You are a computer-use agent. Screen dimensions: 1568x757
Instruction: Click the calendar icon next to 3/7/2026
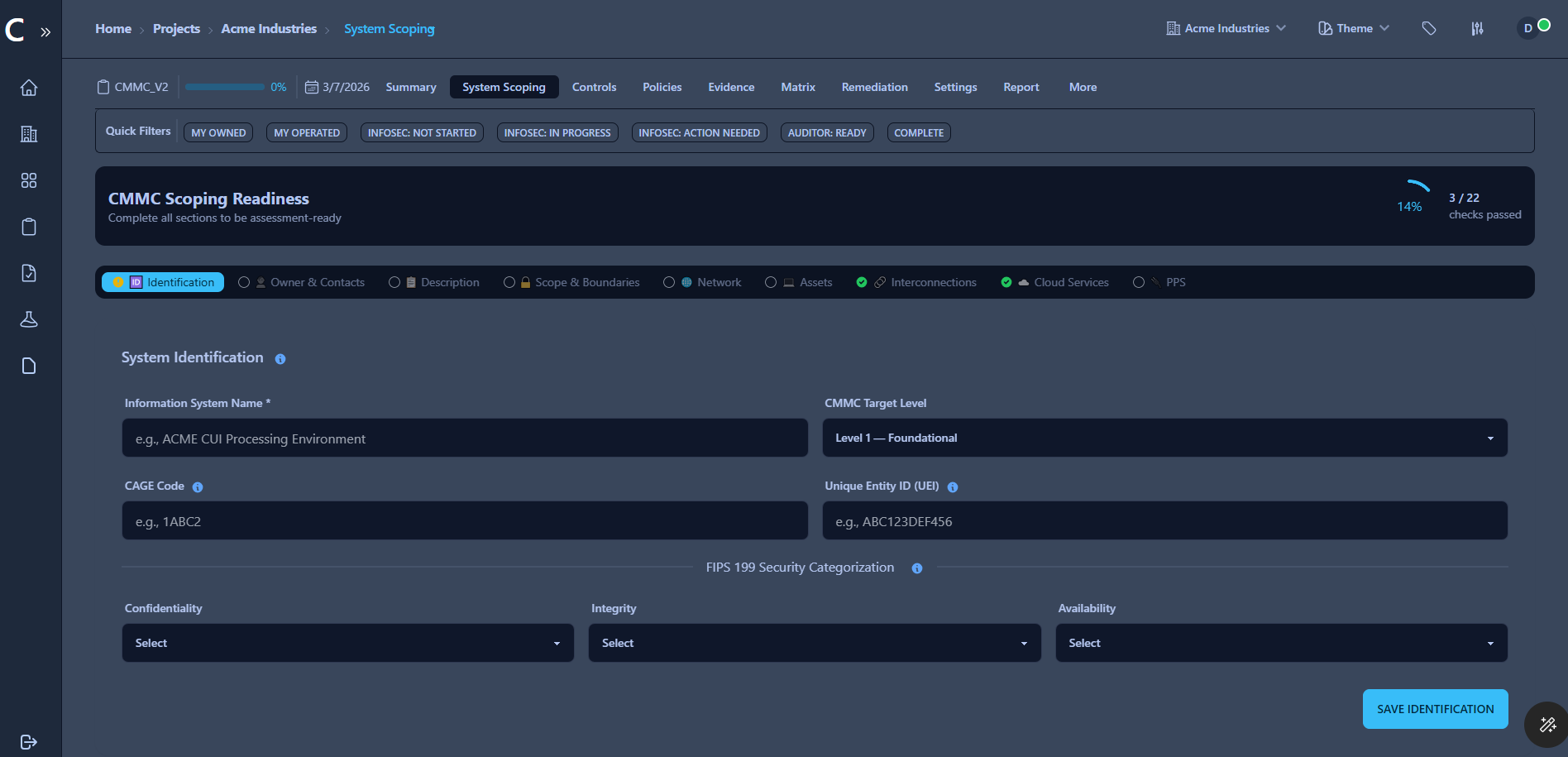pyautogui.click(x=312, y=87)
